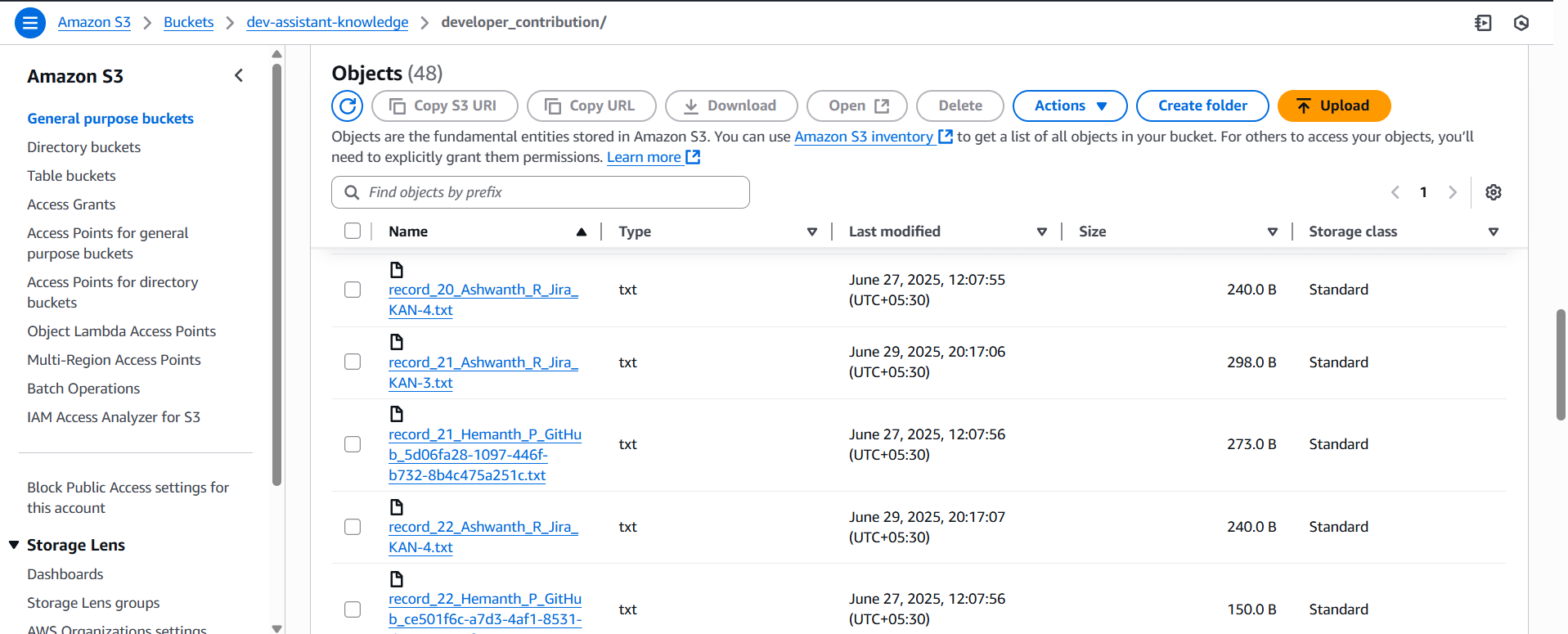Screen dimensions: 1568x634
Task: Click the Copy S3 URI button
Action: click(x=445, y=106)
